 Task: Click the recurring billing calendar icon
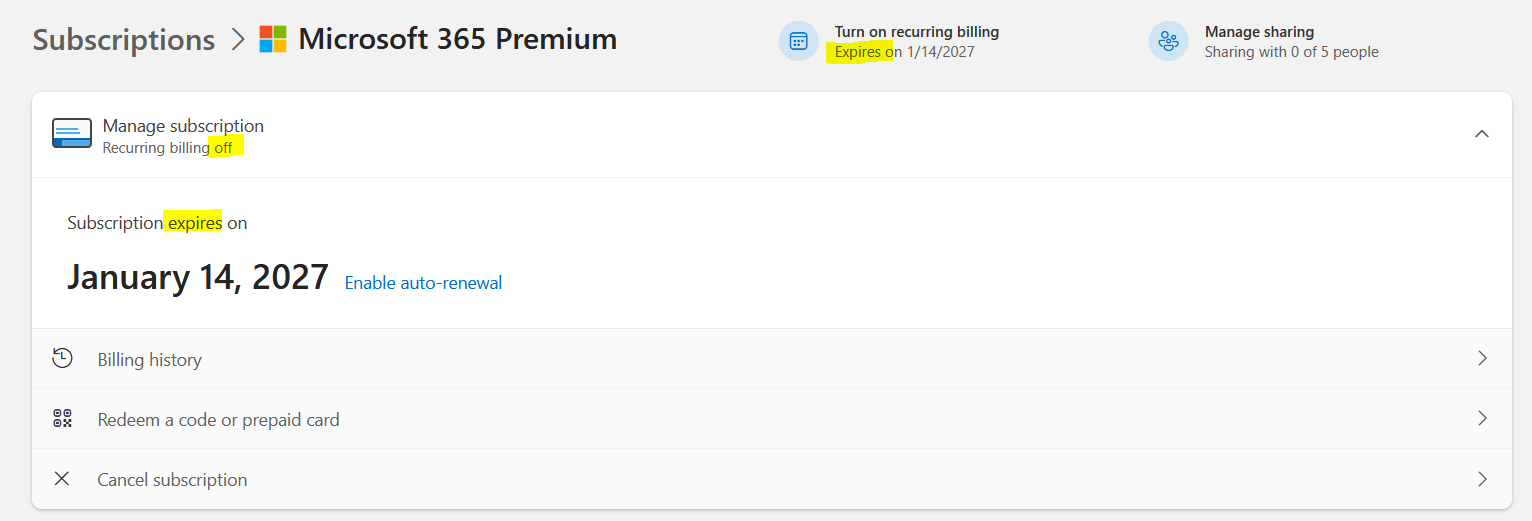pos(798,41)
